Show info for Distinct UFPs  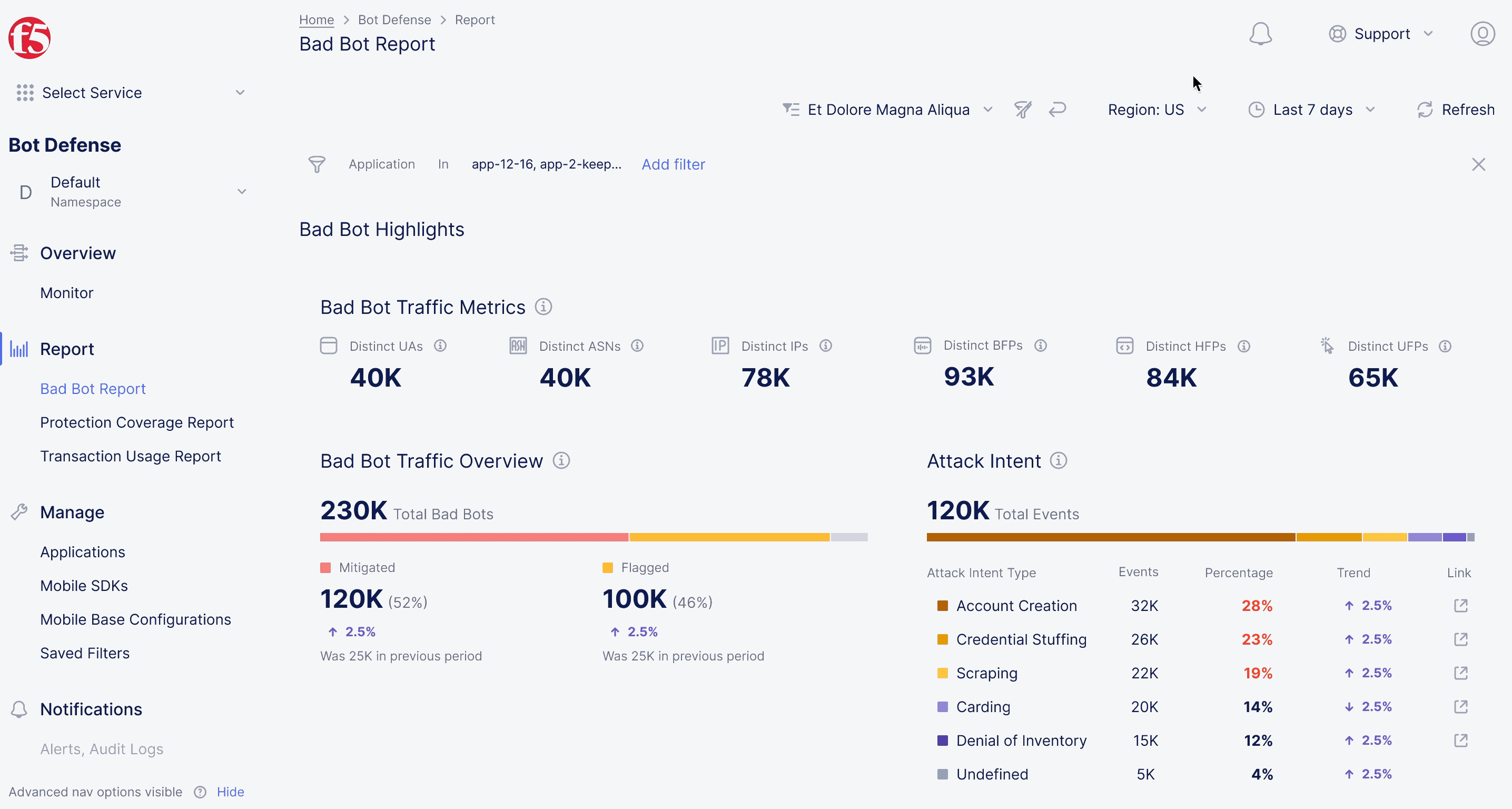(x=1445, y=347)
